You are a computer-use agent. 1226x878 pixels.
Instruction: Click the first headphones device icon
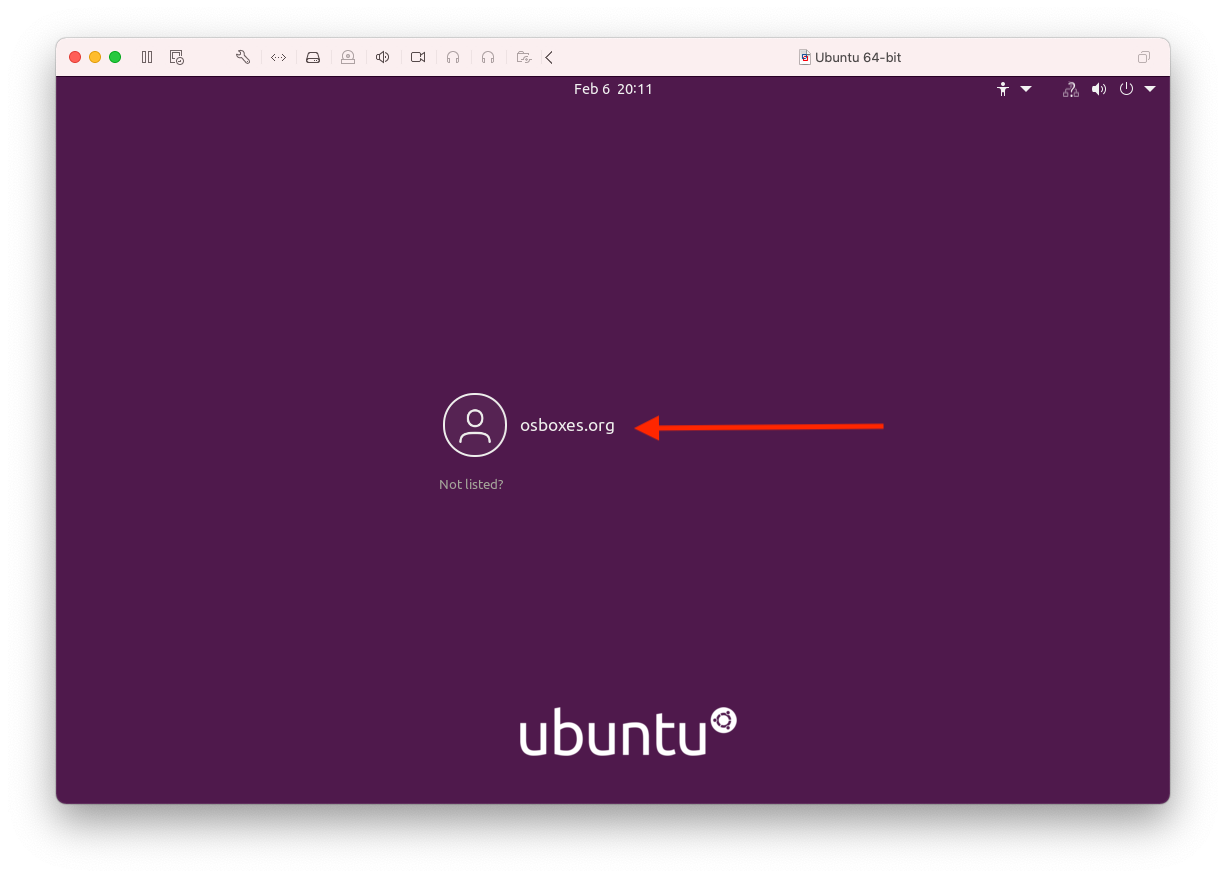coord(453,57)
